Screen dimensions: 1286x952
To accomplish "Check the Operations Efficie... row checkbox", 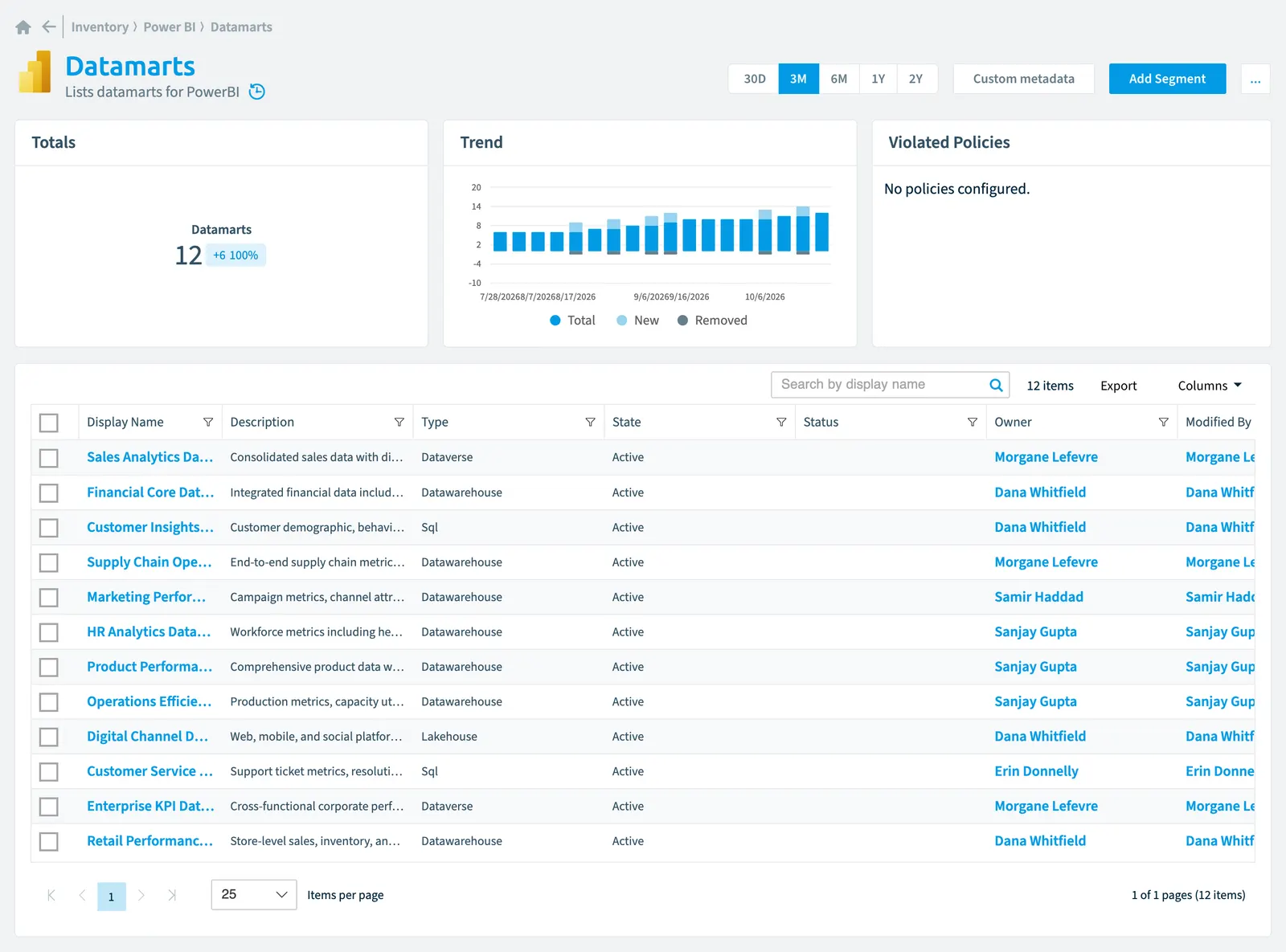I will click(x=49, y=702).
